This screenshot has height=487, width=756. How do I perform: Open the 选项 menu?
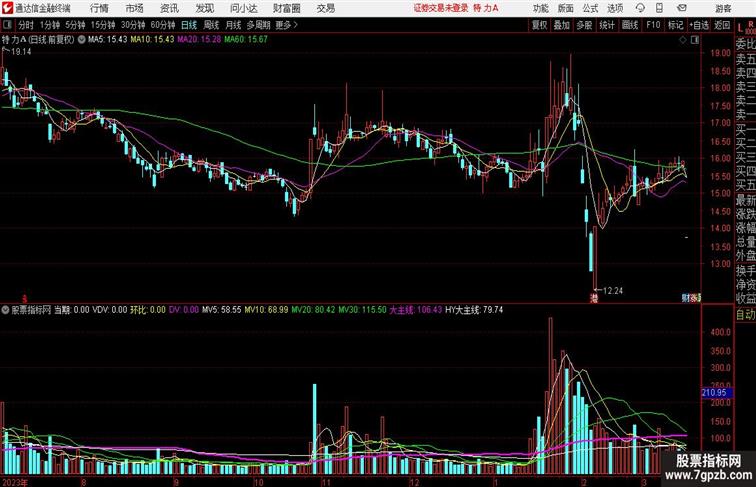615,8
